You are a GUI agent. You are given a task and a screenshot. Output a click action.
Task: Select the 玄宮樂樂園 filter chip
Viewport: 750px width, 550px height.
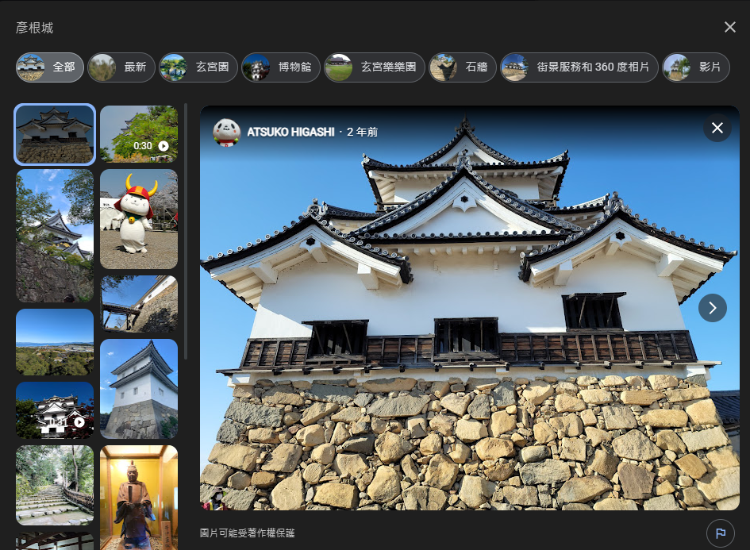click(374, 67)
